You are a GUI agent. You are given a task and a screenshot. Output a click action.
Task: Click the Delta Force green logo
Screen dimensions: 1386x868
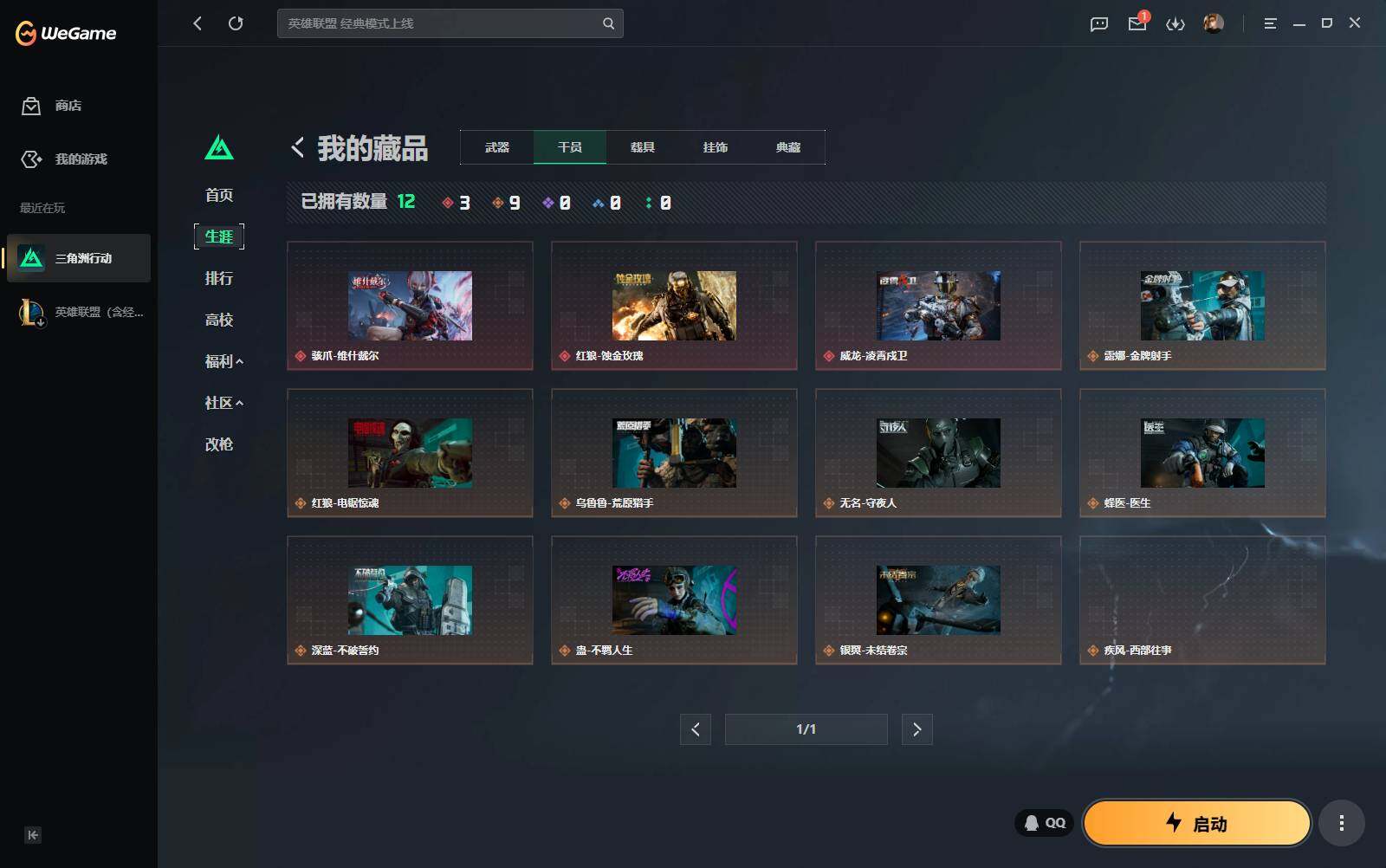click(219, 147)
